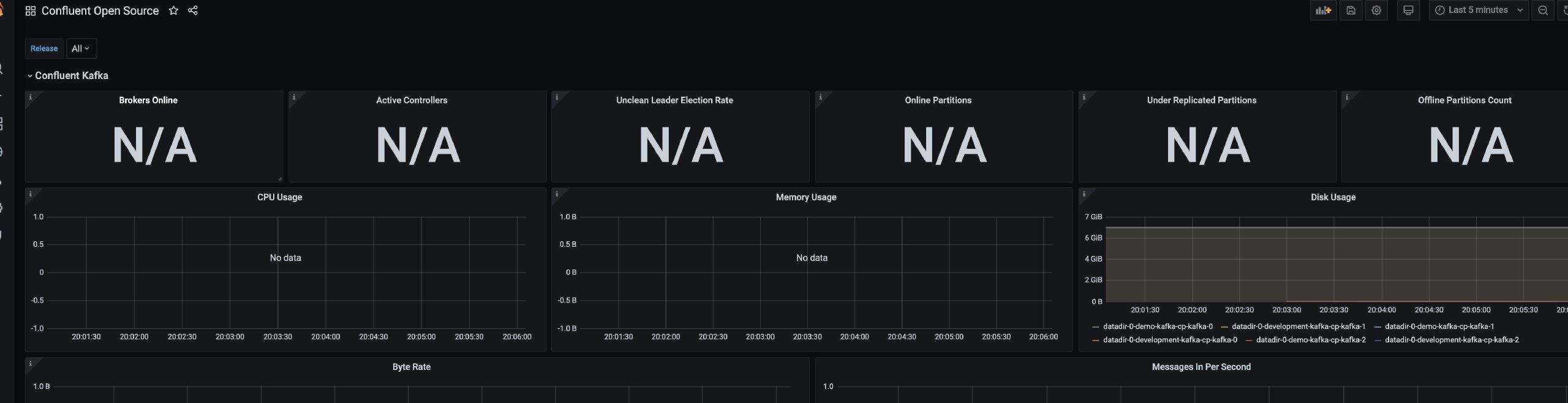
Task: Toggle datadir-0-development-kafka-cp-kafka-2 legend series
Action: (1452, 340)
